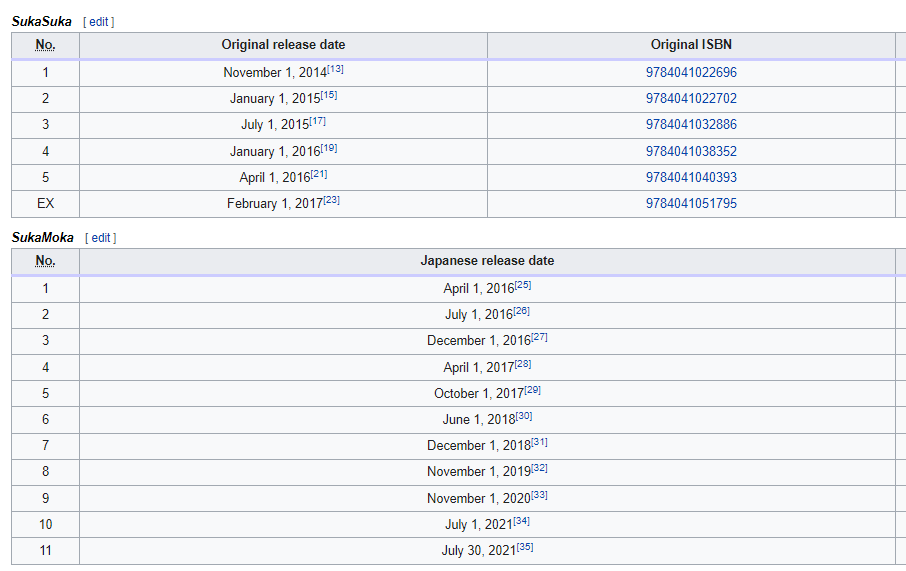Click the No. column header in SukaSuka table
The image size is (906, 571).
tap(45, 45)
